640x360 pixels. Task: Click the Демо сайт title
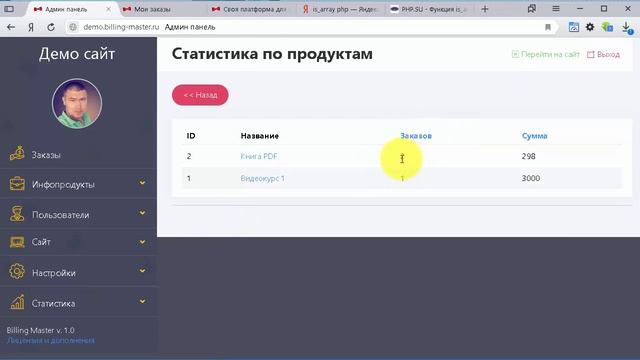(x=77, y=54)
